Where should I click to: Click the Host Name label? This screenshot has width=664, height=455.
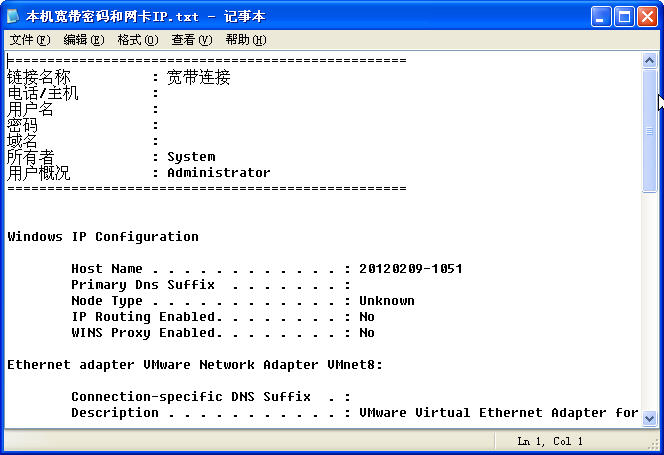point(107,269)
